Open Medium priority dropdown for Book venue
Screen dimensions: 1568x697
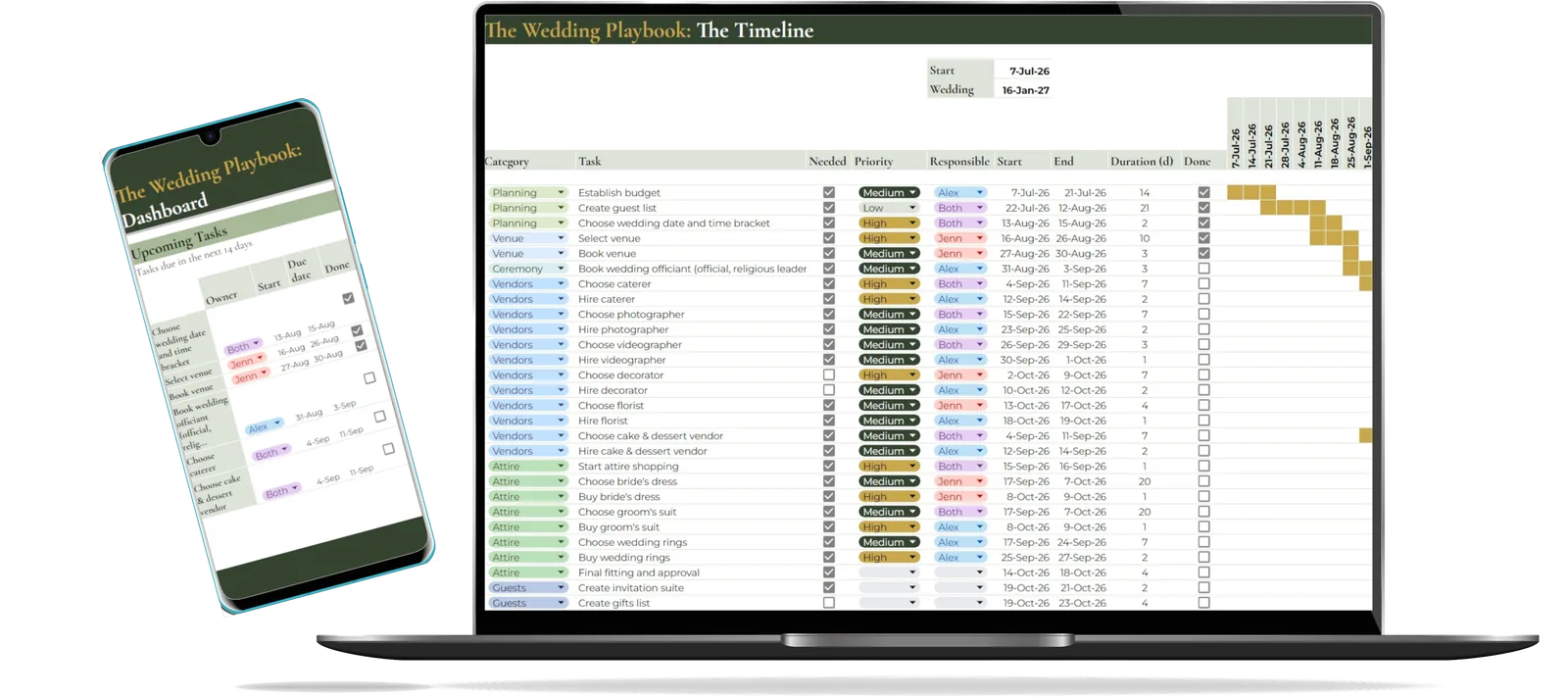[889, 254]
